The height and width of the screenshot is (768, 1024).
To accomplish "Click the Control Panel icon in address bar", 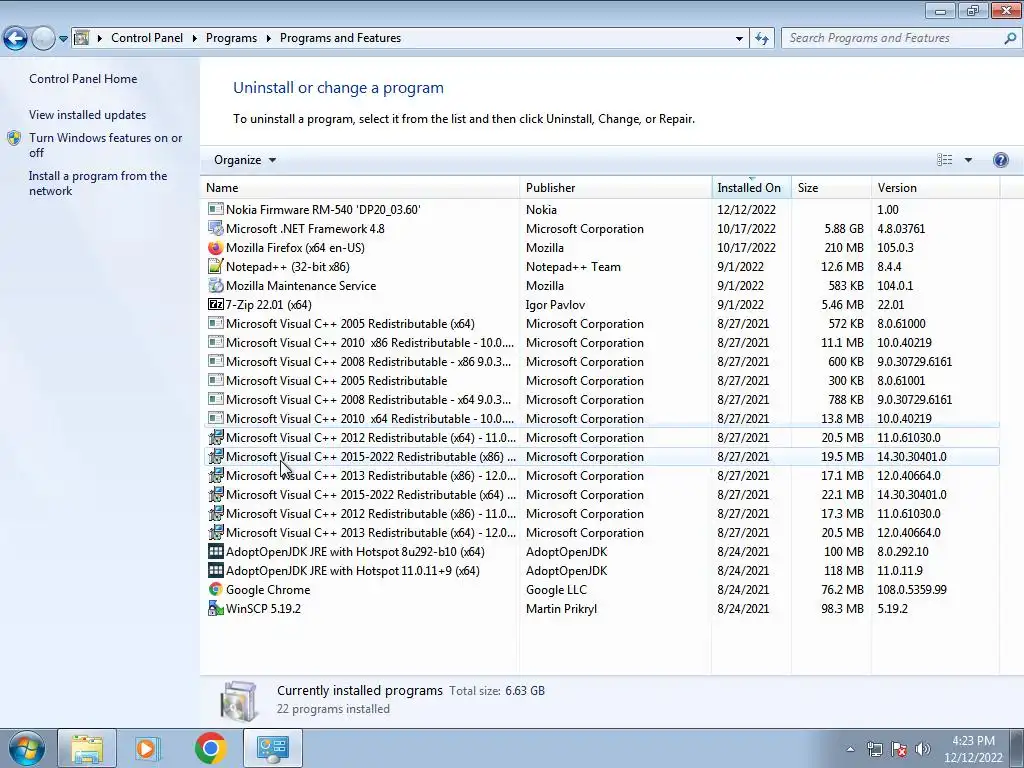I will (82, 38).
